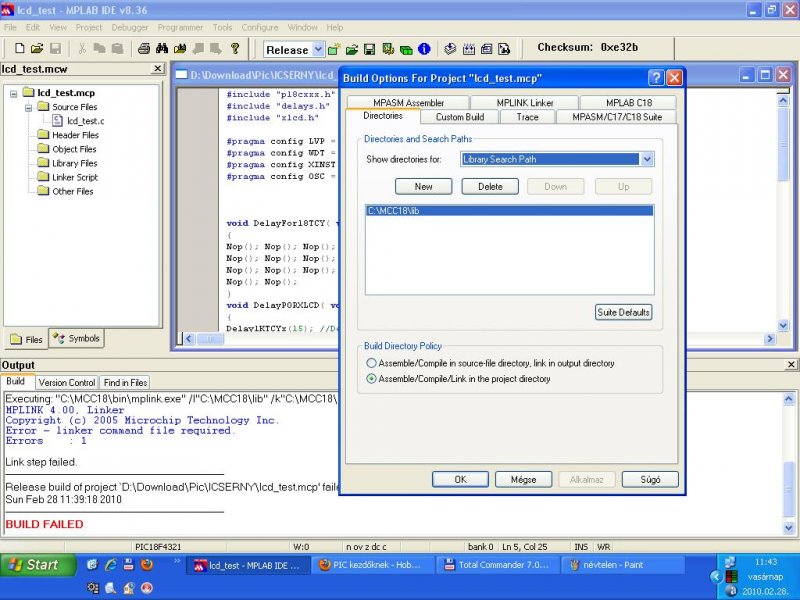Click the dialog's question mark help icon

656,78
